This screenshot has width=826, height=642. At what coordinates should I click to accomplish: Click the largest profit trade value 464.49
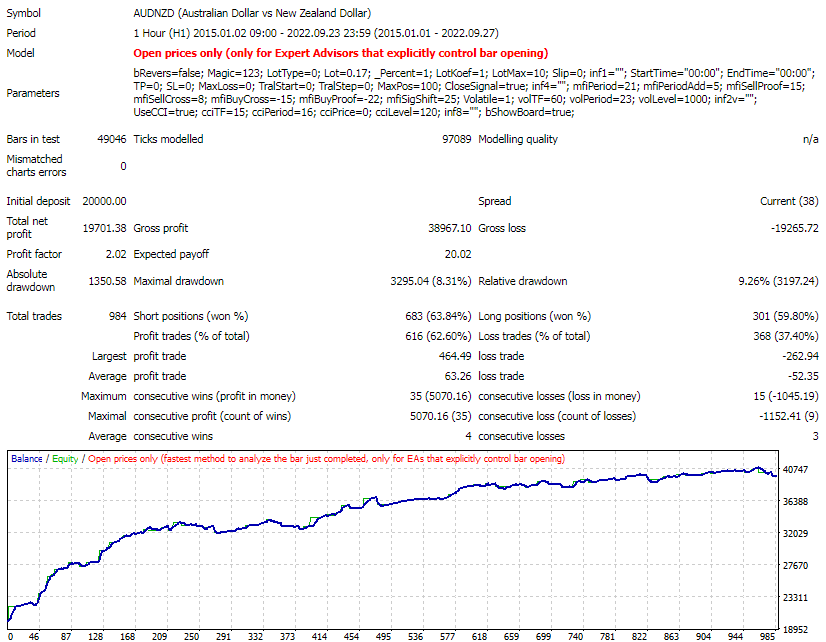pos(455,356)
